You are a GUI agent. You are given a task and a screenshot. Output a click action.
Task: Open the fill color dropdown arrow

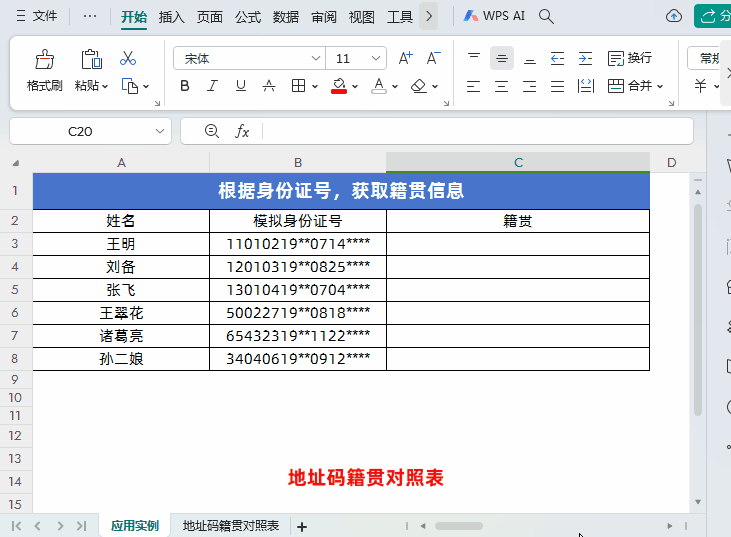click(355, 86)
